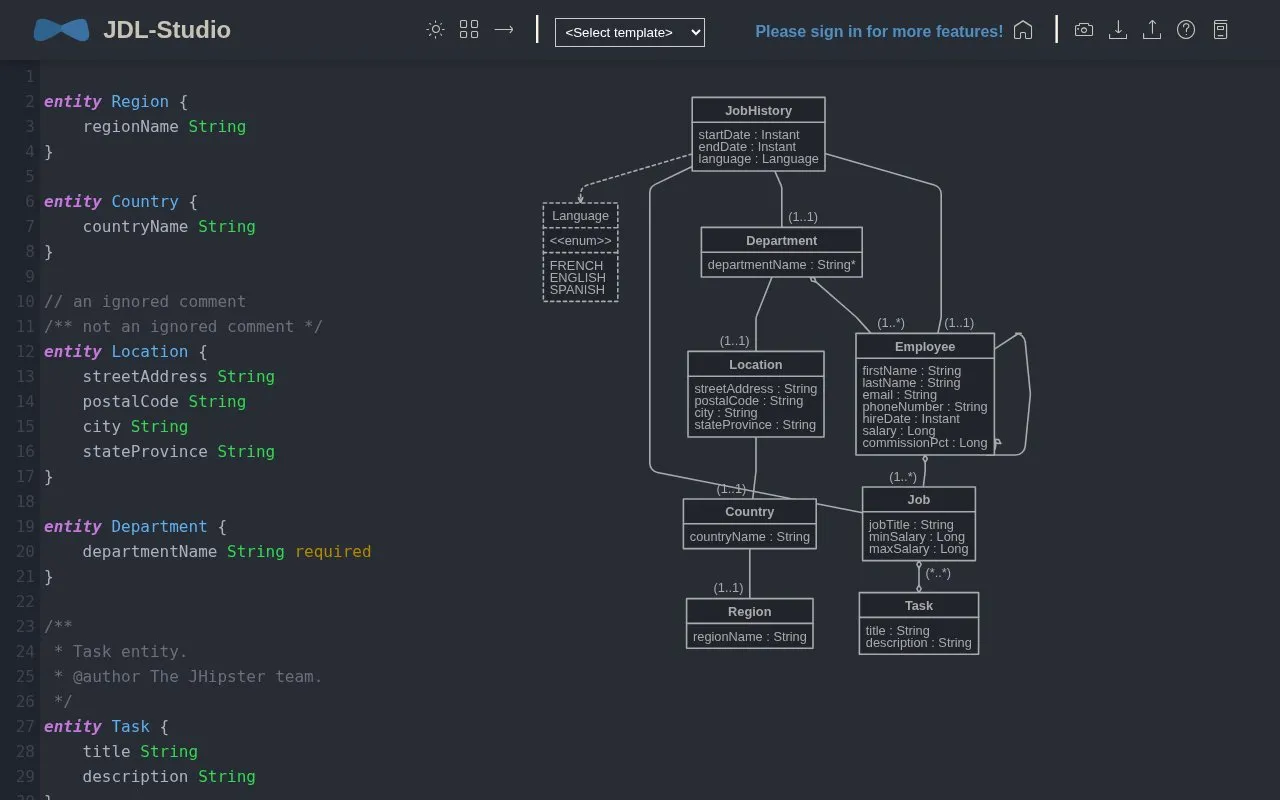1280x800 pixels.
Task: Click 'maxSalary : Long' in Job box
Action: [918, 549]
